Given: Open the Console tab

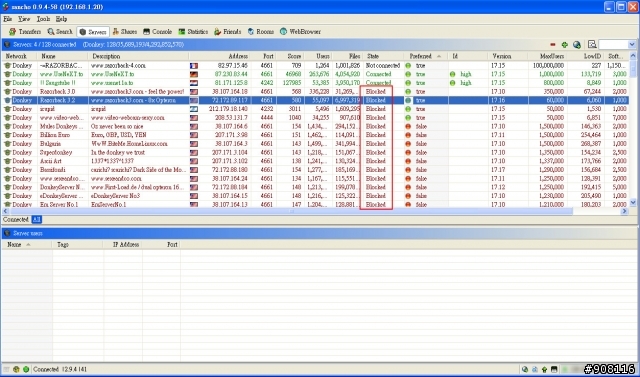Looking at the screenshot, I should click(x=158, y=32).
